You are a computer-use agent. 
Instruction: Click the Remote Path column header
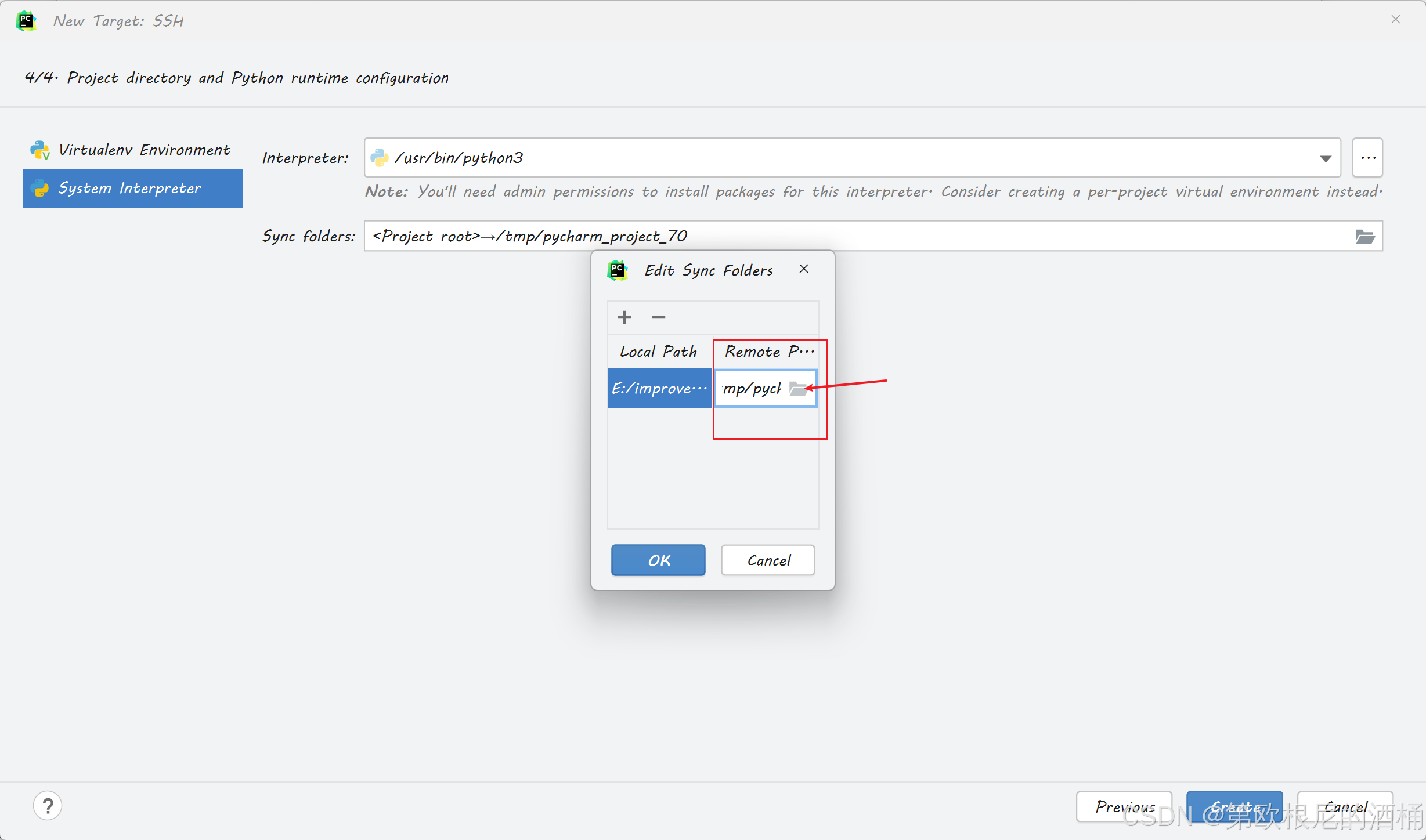tap(766, 352)
